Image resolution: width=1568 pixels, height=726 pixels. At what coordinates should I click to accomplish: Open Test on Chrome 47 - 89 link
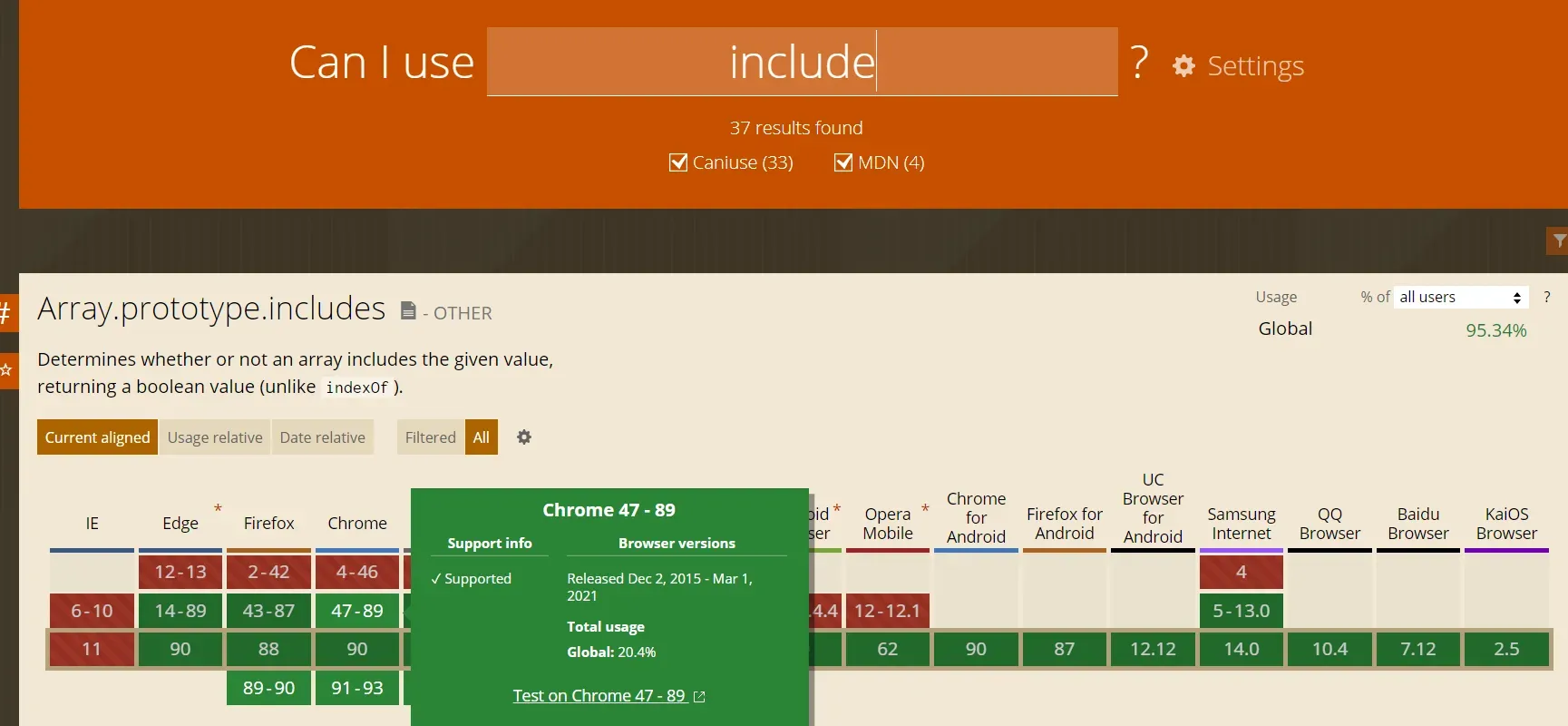click(x=599, y=696)
